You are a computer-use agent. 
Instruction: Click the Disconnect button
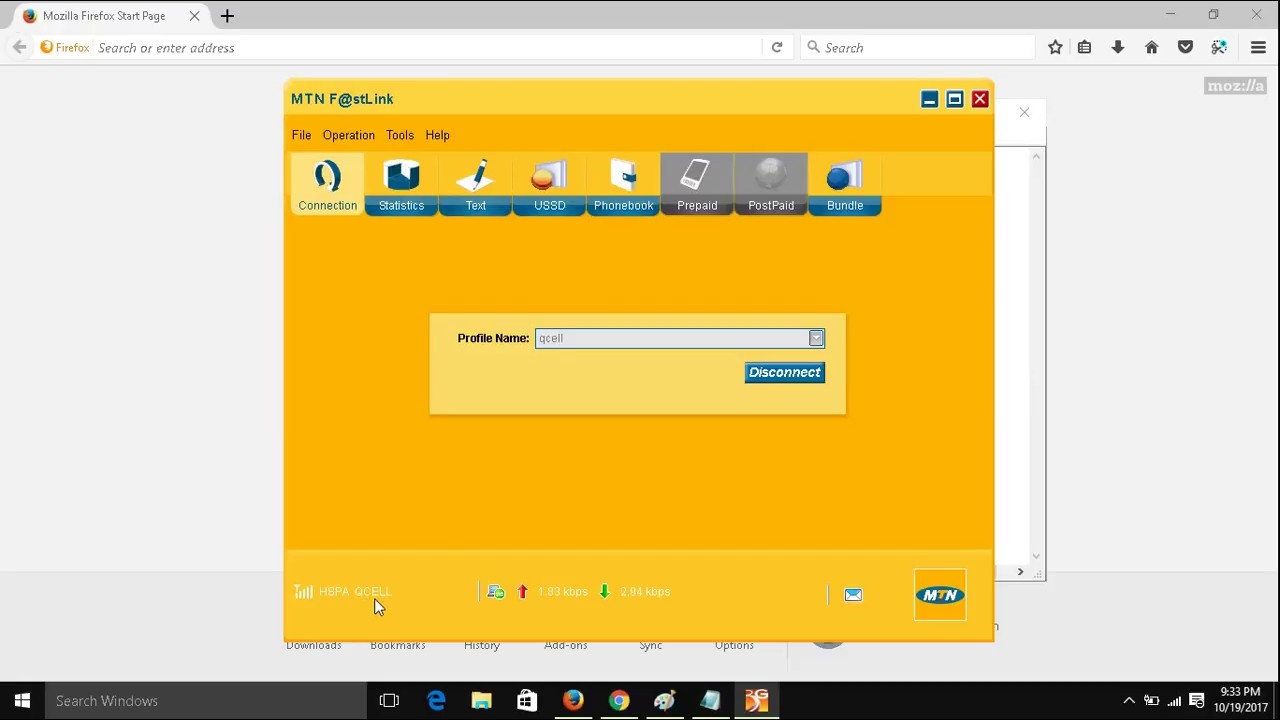[x=785, y=372]
